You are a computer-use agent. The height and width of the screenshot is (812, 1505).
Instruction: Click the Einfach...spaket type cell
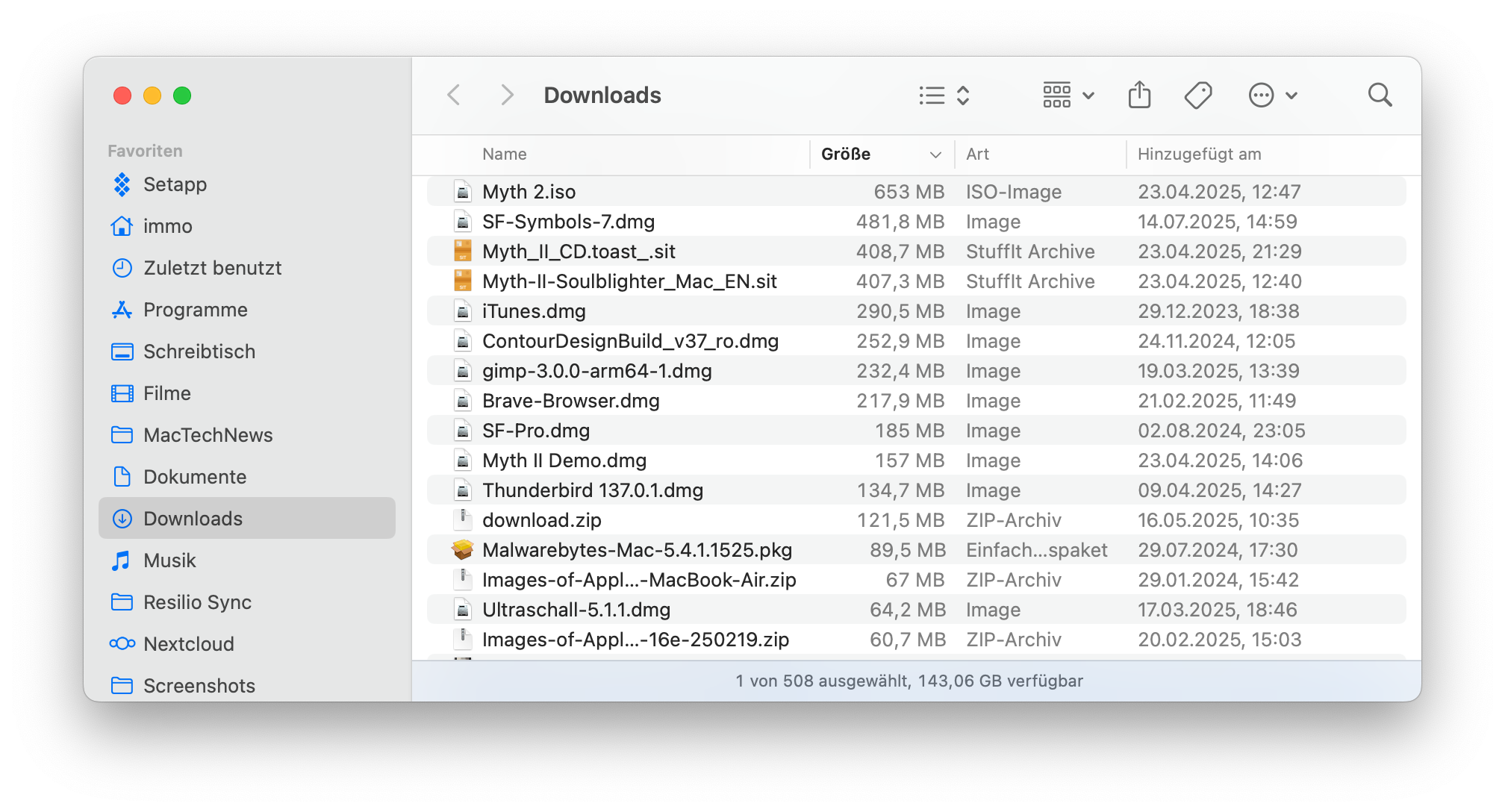[x=1037, y=550]
